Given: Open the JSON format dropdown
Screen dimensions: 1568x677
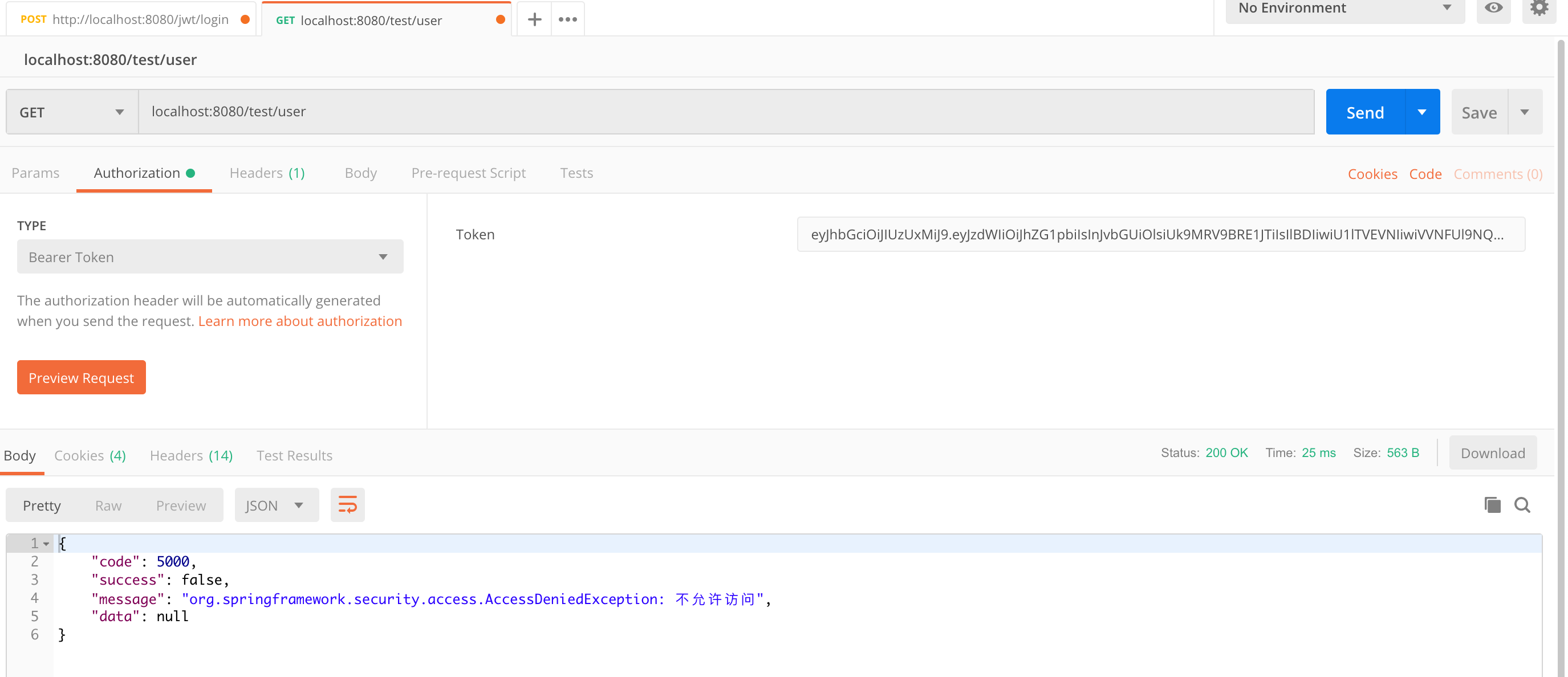Looking at the screenshot, I should point(277,505).
